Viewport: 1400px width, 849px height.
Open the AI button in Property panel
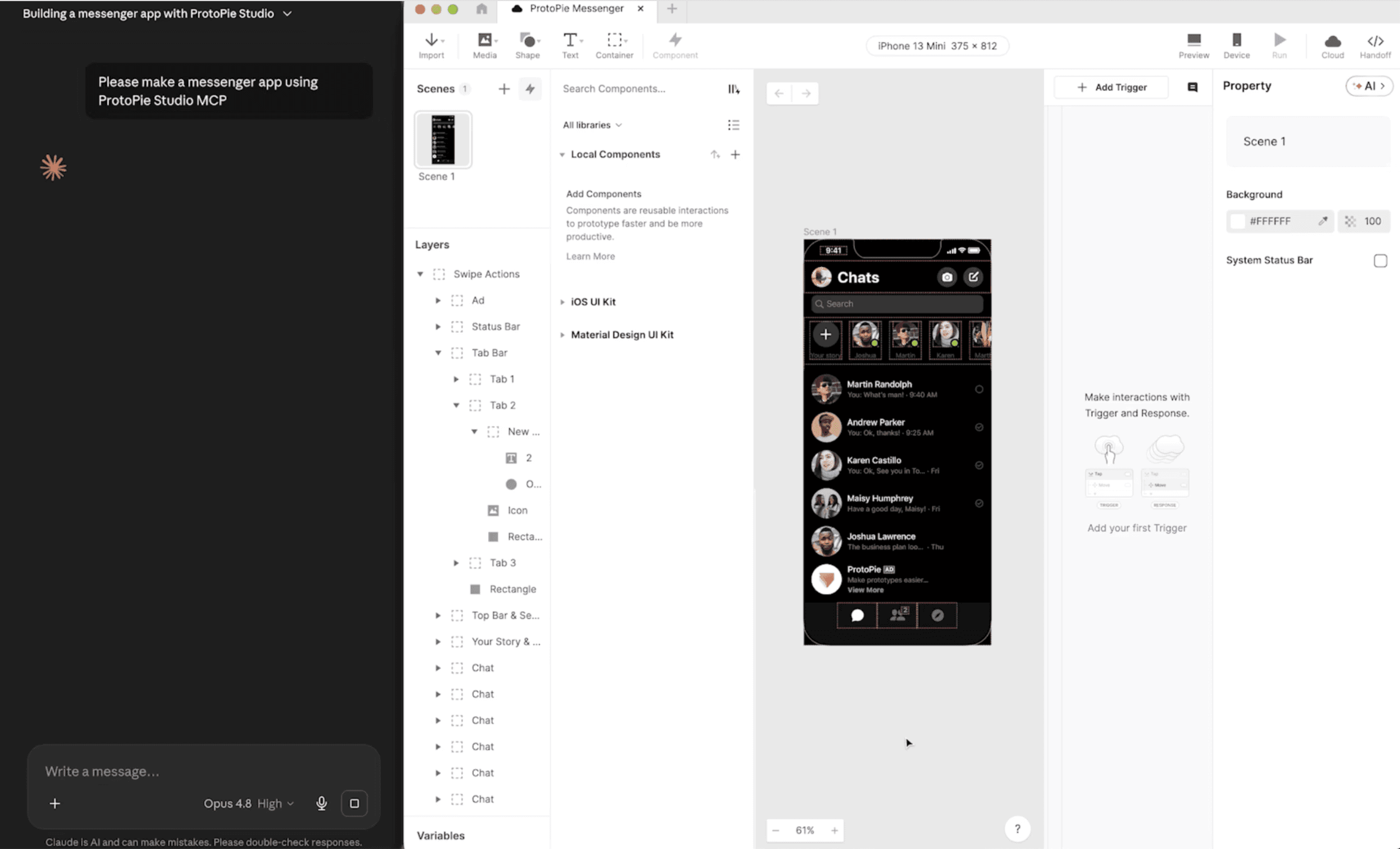click(1369, 86)
